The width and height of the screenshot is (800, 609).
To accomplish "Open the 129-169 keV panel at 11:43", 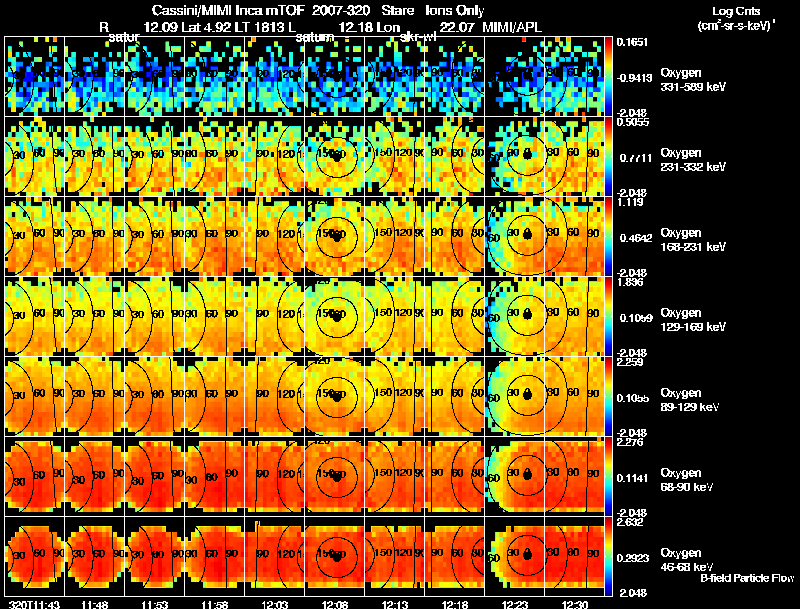I will click(35, 316).
